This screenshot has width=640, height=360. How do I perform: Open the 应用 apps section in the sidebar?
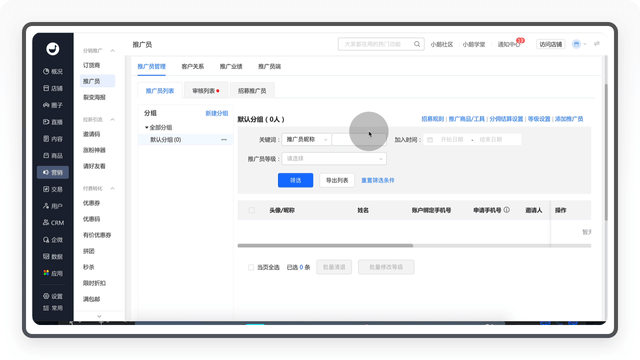click(x=53, y=273)
